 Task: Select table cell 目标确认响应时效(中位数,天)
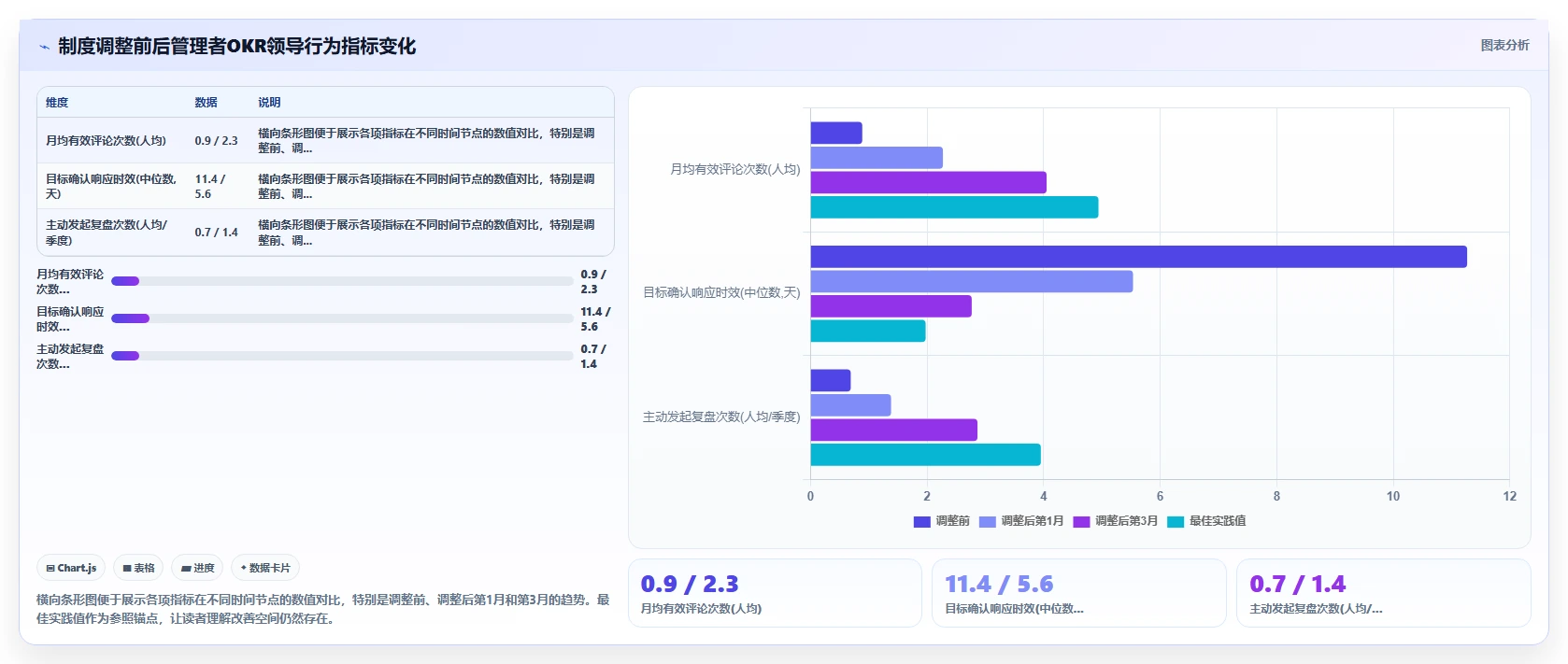click(x=111, y=187)
